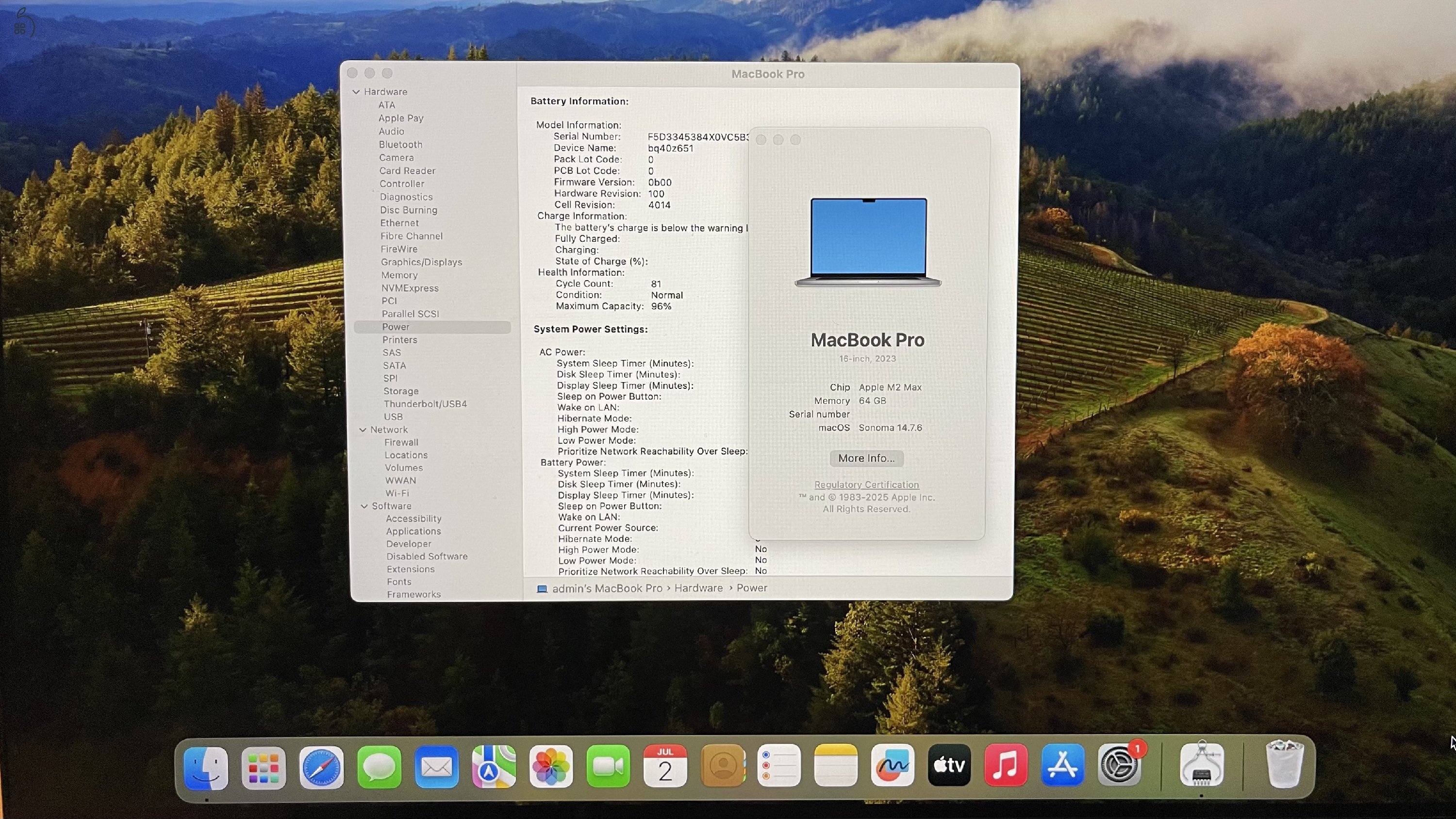
Task: Select Memory in sidebar
Action: click(399, 275)
